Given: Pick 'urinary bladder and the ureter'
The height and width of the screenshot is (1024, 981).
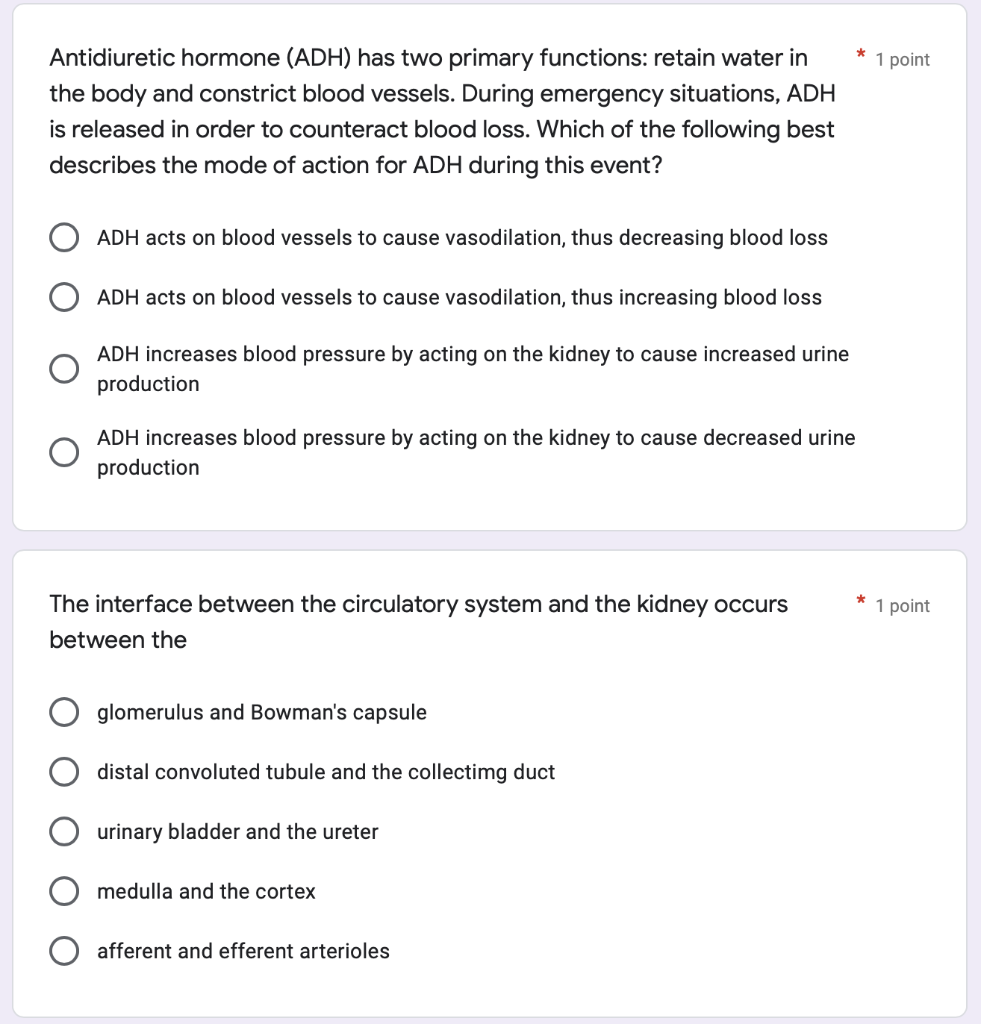Looking at the screenshot, I should coord(64,831).
